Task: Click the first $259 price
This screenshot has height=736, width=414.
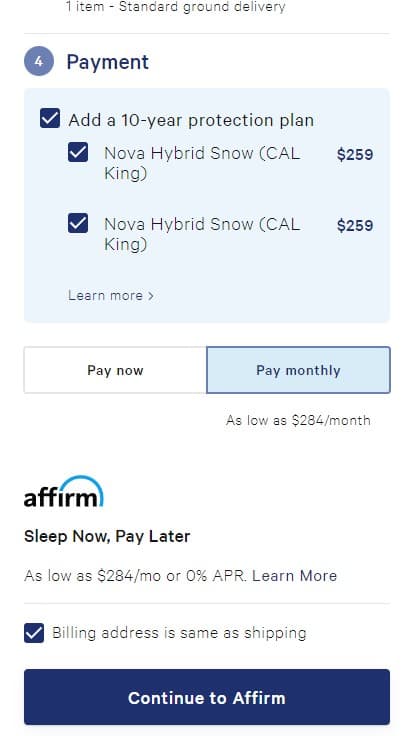Action: [355, 154]
